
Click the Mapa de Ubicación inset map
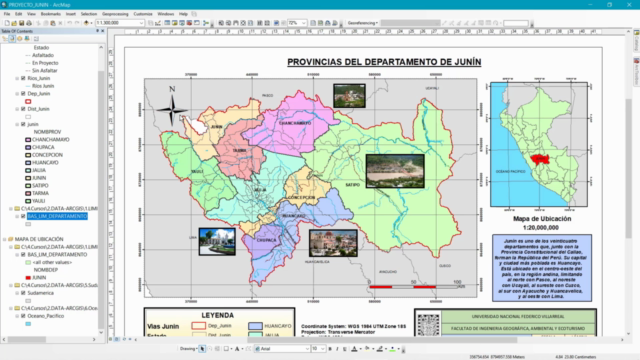coord(539,144)
